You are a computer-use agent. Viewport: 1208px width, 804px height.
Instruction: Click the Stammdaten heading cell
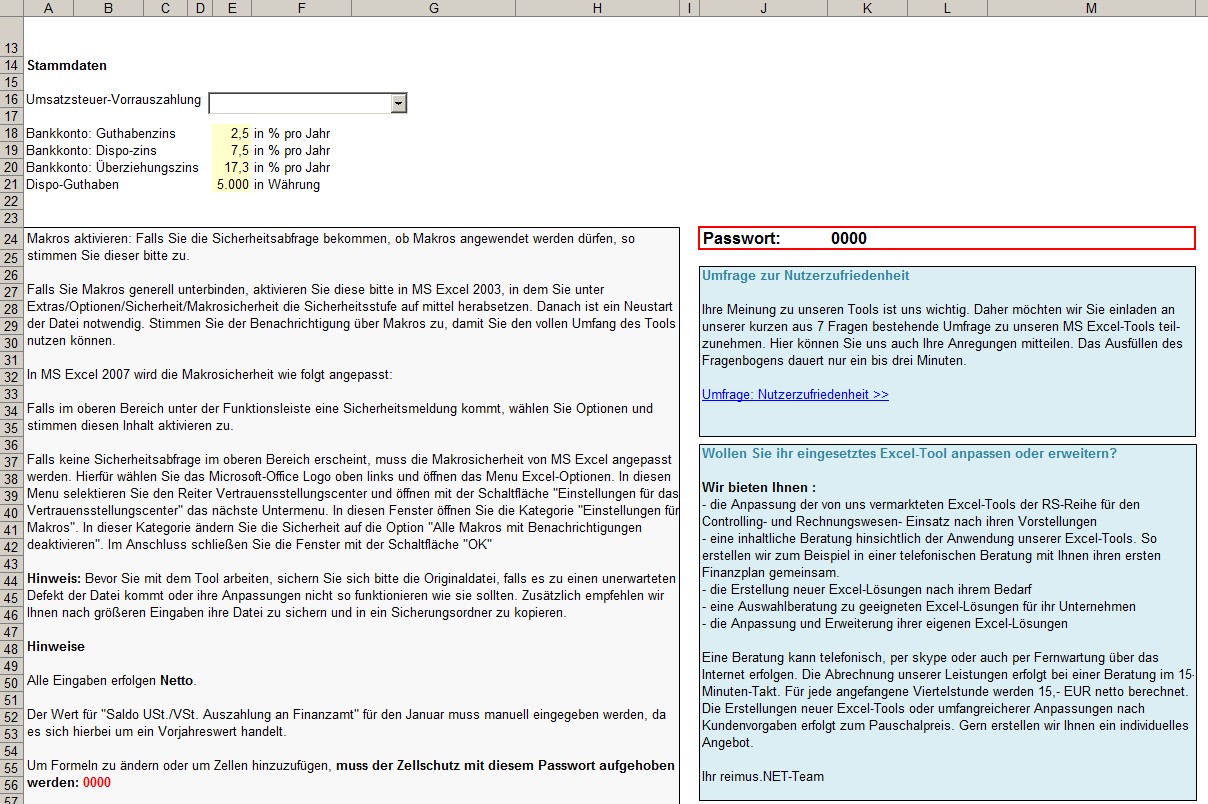66,66
